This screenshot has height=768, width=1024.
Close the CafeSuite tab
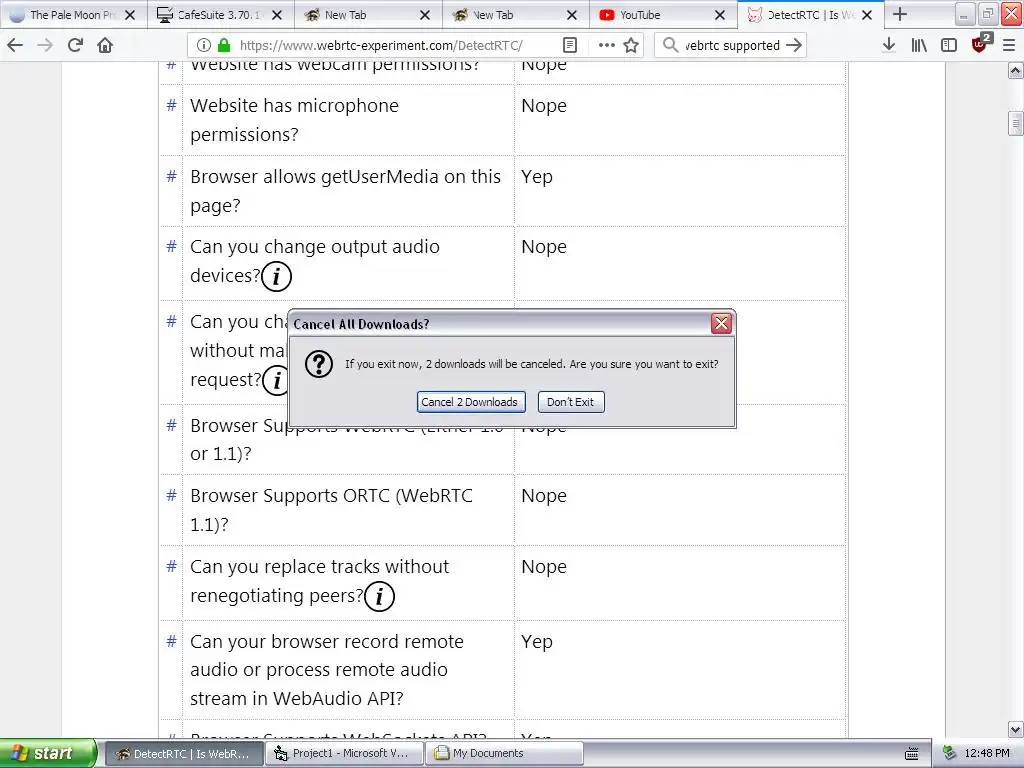[277, 14]
